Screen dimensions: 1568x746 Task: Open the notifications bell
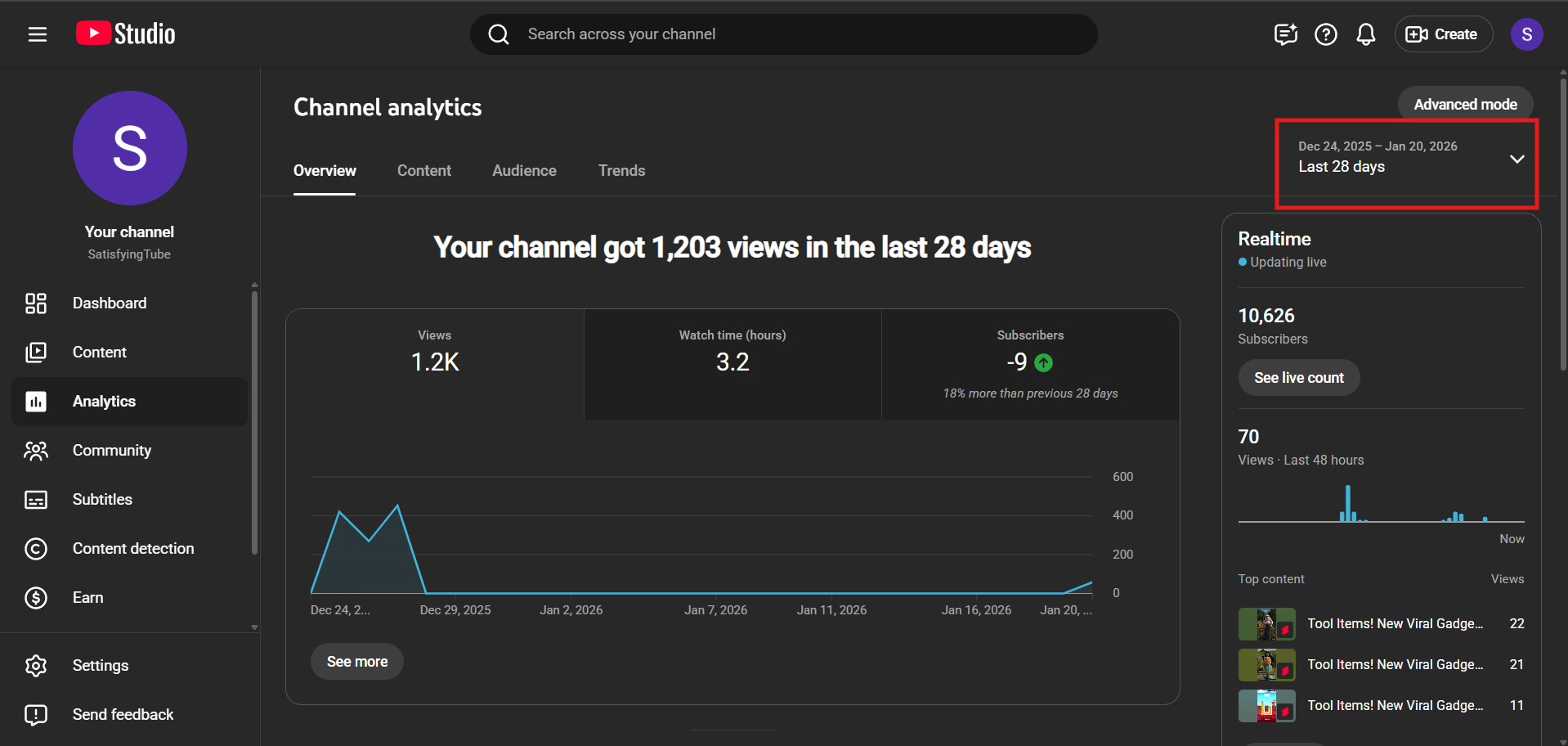click(x=1365, y=34)
